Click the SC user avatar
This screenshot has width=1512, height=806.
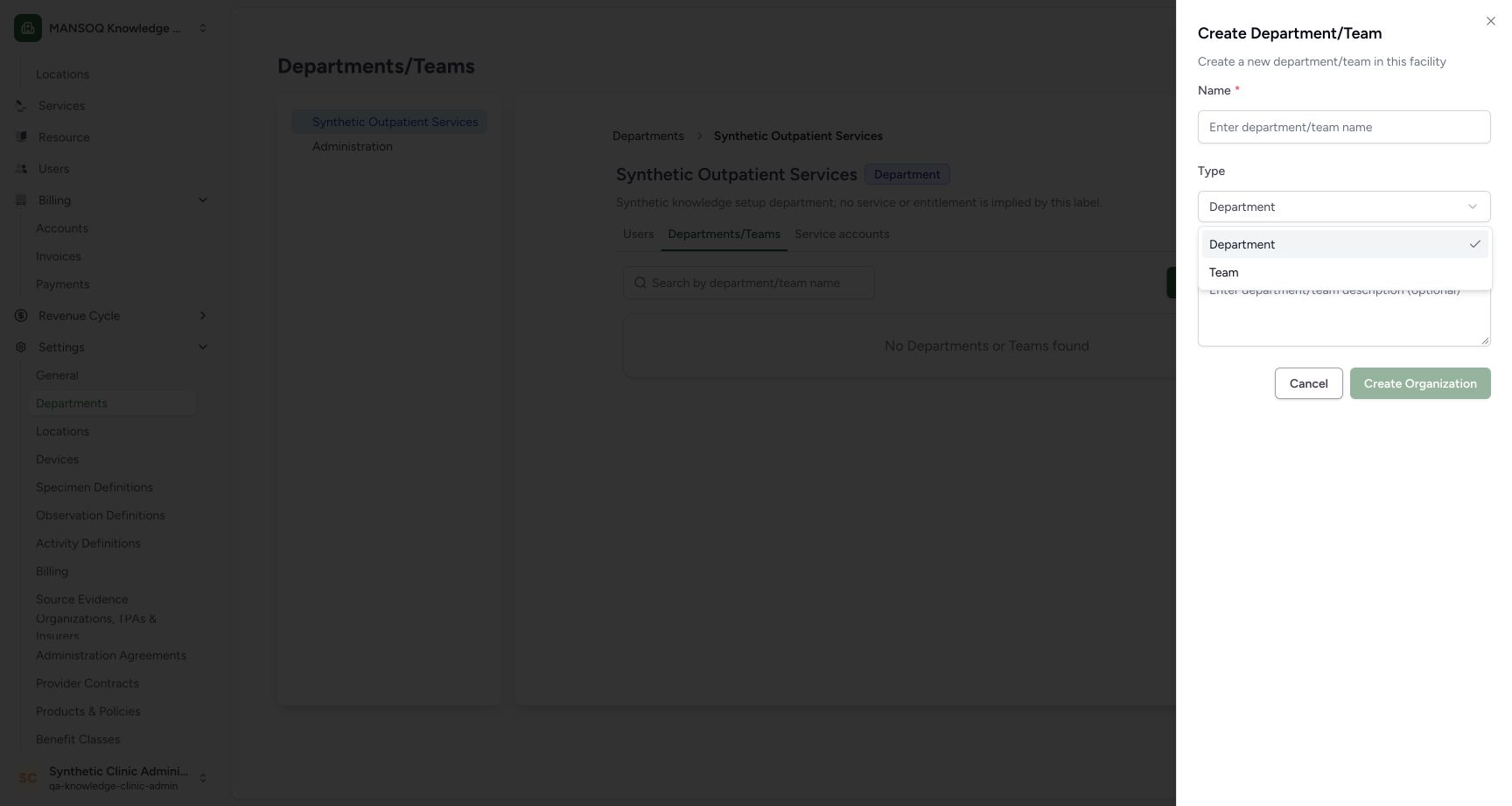tap(28, 778)
